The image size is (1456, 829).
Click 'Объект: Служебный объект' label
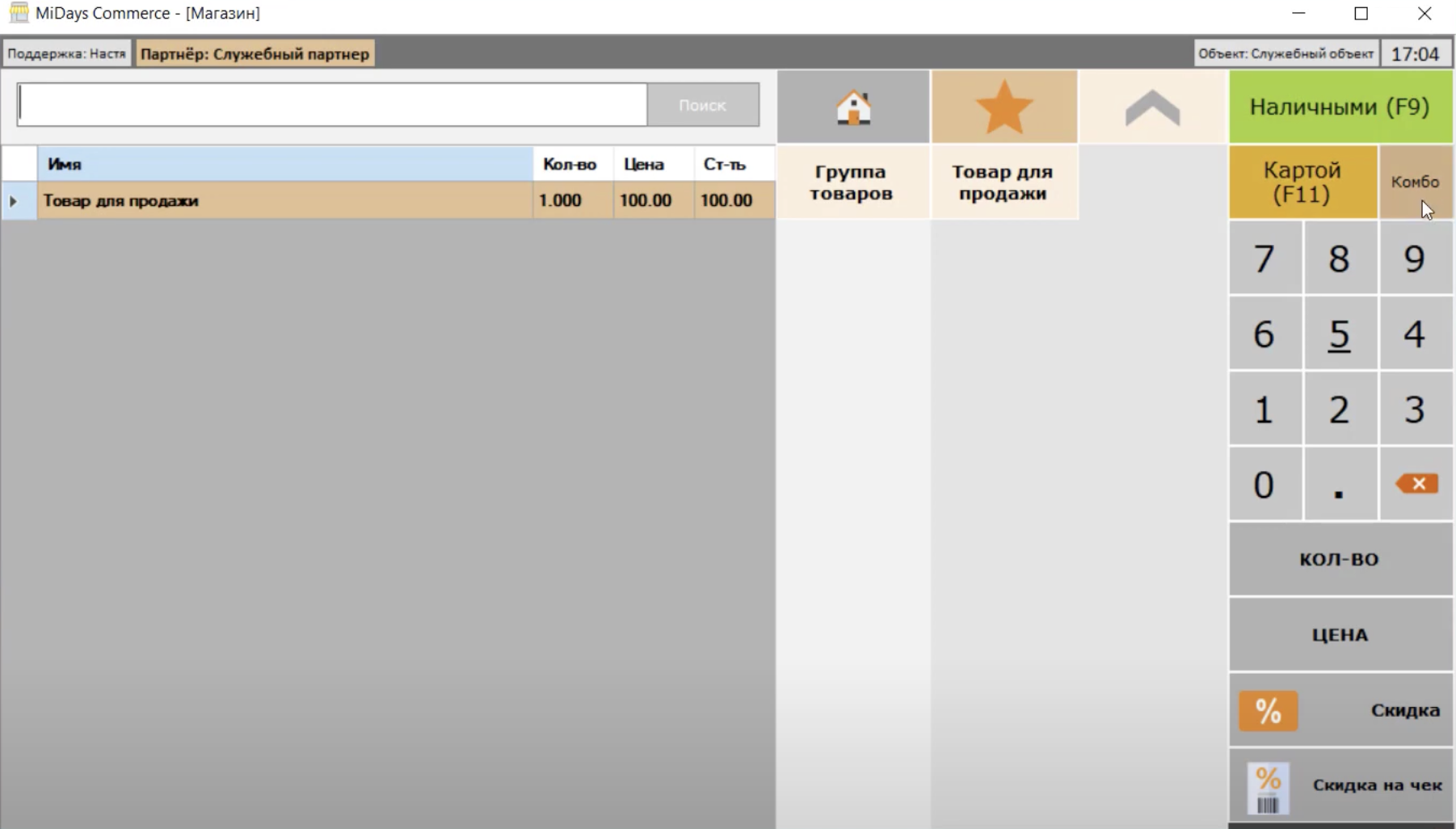[x=1286, y=53]
